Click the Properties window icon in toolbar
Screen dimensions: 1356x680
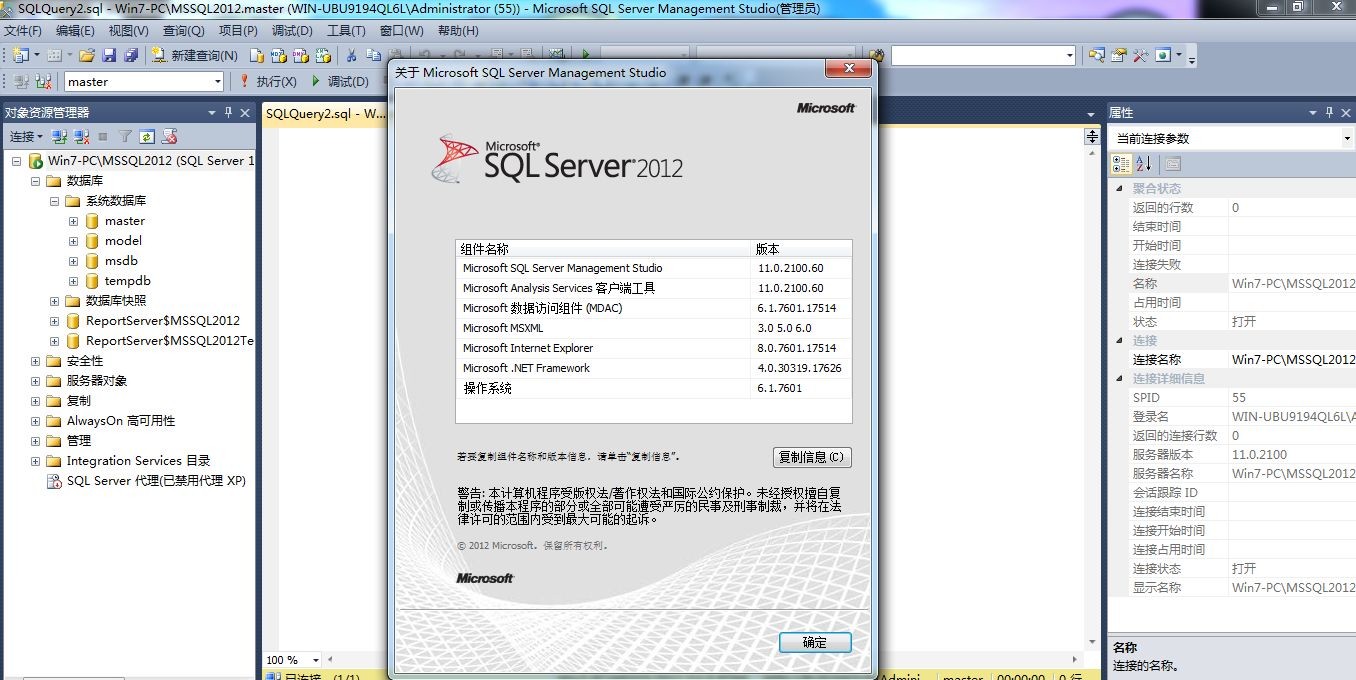click(x=1119, y=55)
